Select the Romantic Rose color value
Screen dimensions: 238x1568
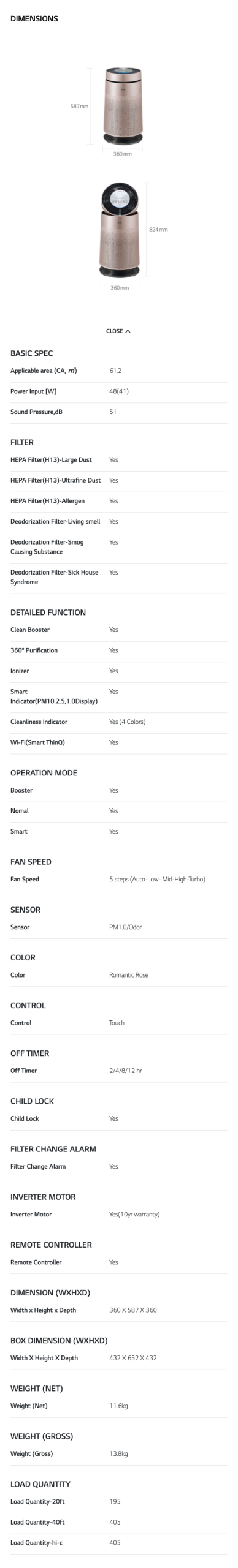(129, 974)
